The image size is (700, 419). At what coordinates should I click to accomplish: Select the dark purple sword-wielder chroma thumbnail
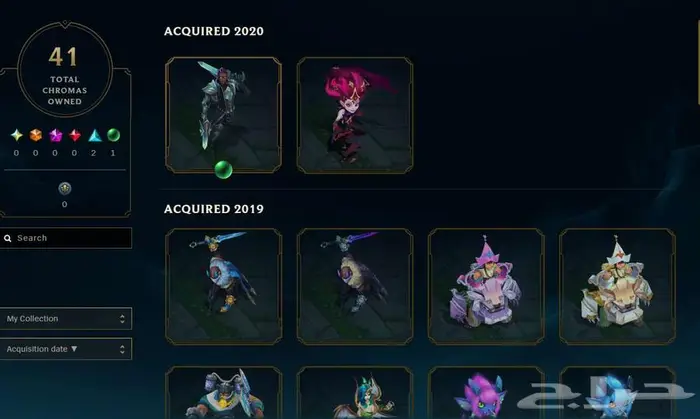[x=355, y=286]
